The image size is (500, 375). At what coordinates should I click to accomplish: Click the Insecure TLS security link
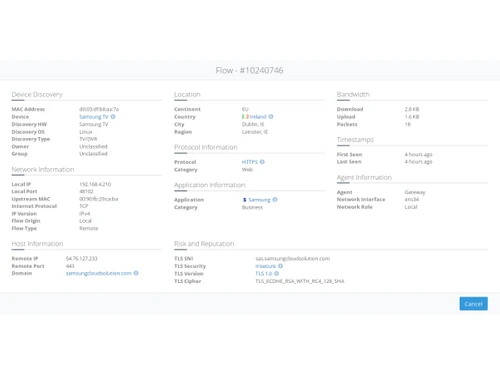click(x=266, y=266)
